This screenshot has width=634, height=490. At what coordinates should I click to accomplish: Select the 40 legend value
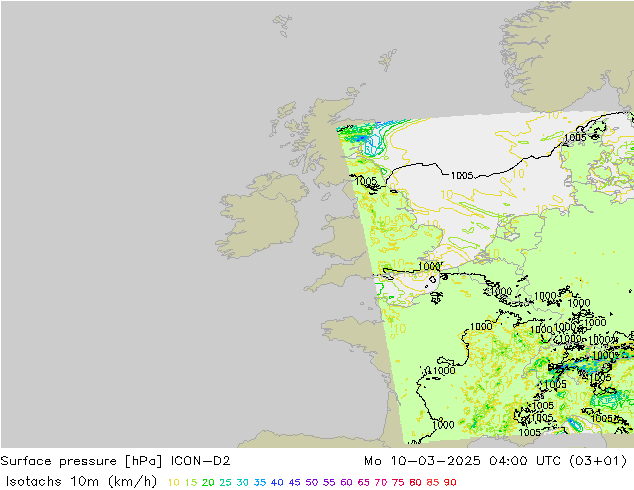[277, 482]
